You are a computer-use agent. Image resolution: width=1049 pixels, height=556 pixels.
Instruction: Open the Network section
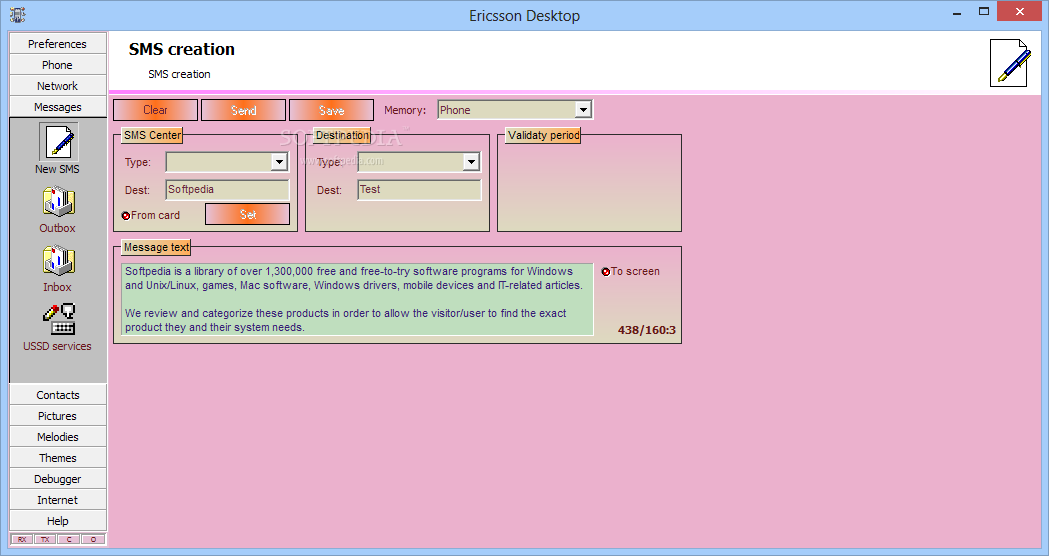coord(58,86)
